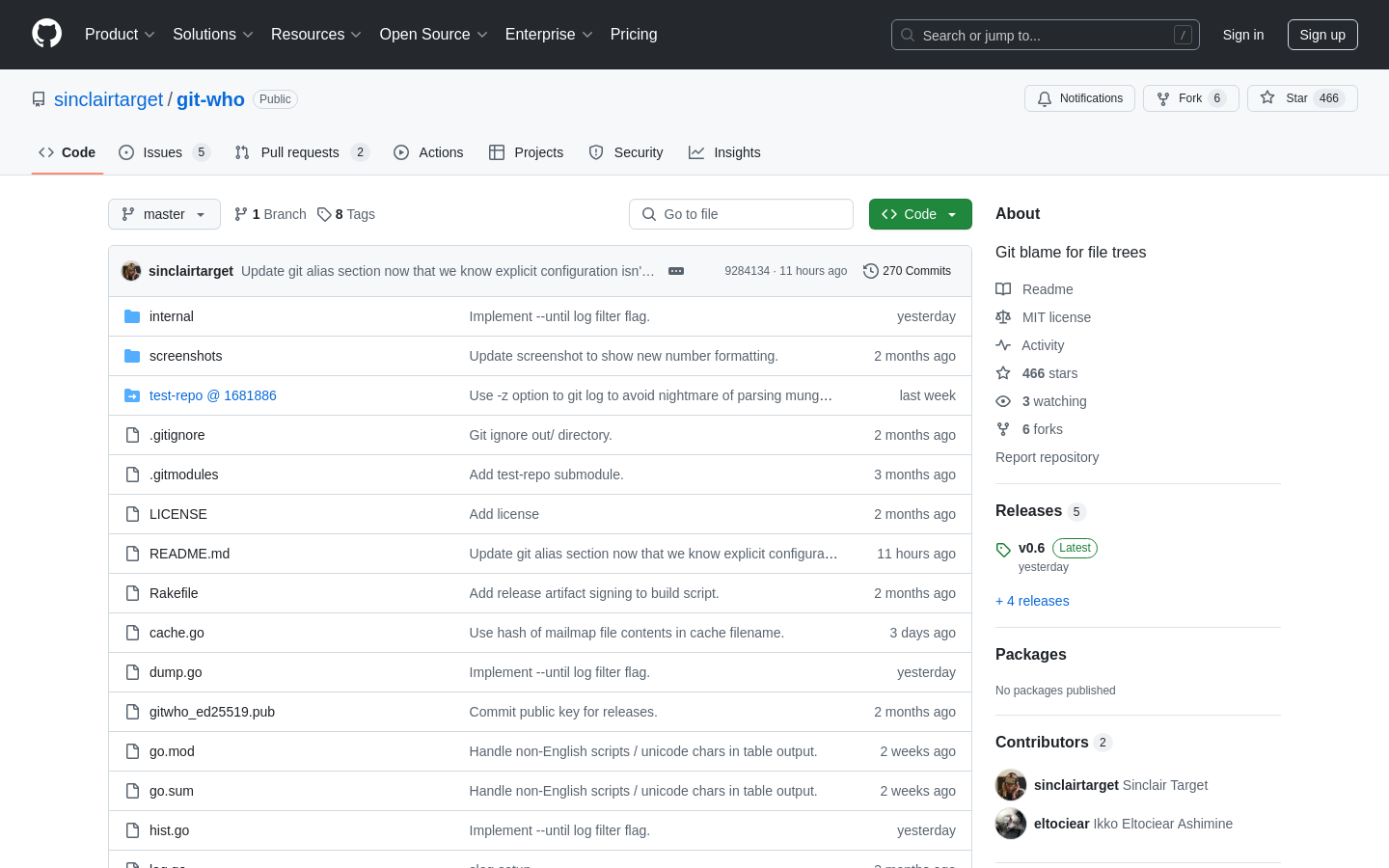Open the .gitmodules file

[184, 475]
